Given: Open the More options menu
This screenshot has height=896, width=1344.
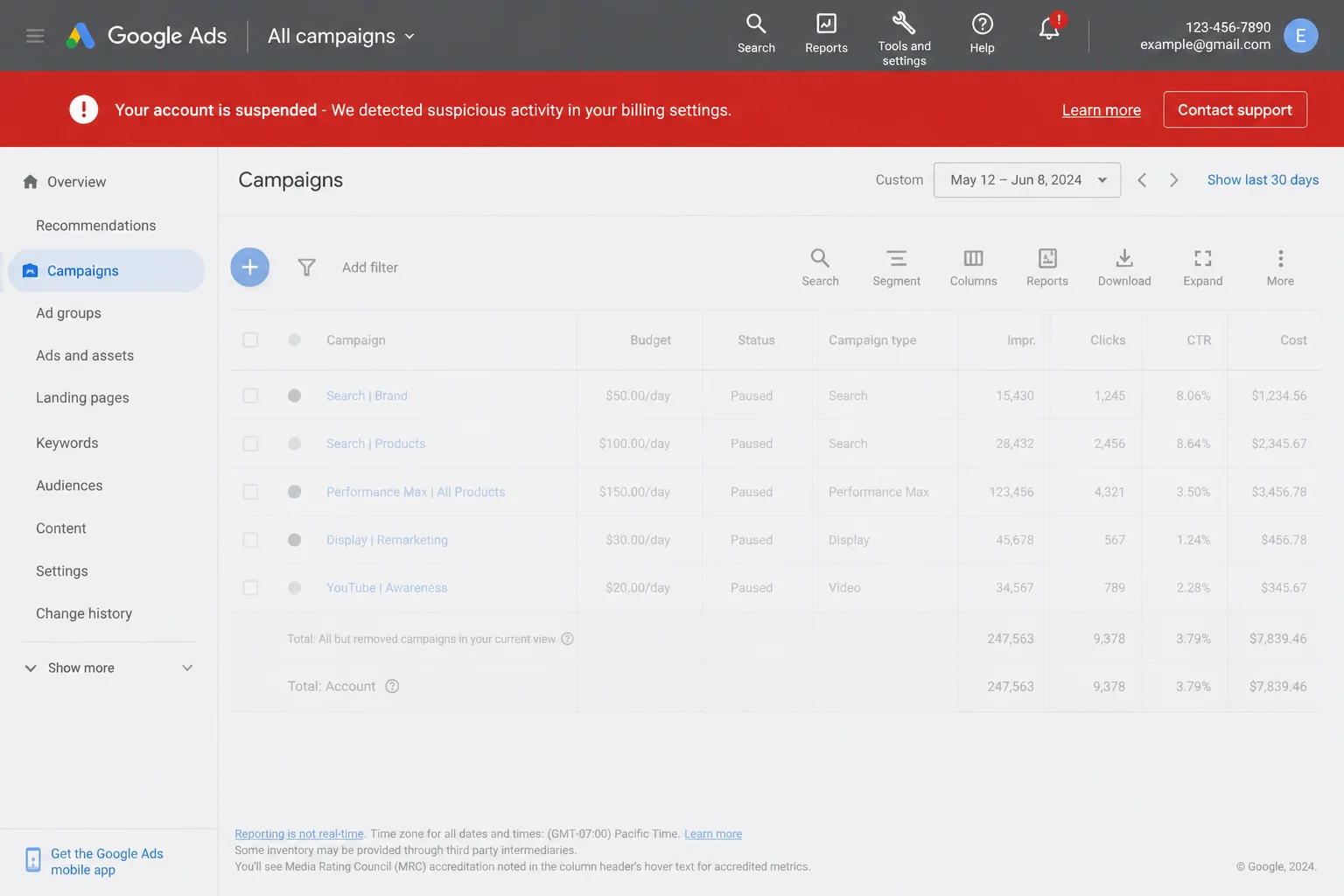Looking at the screenshot, I should click(x=1280, y=267).
